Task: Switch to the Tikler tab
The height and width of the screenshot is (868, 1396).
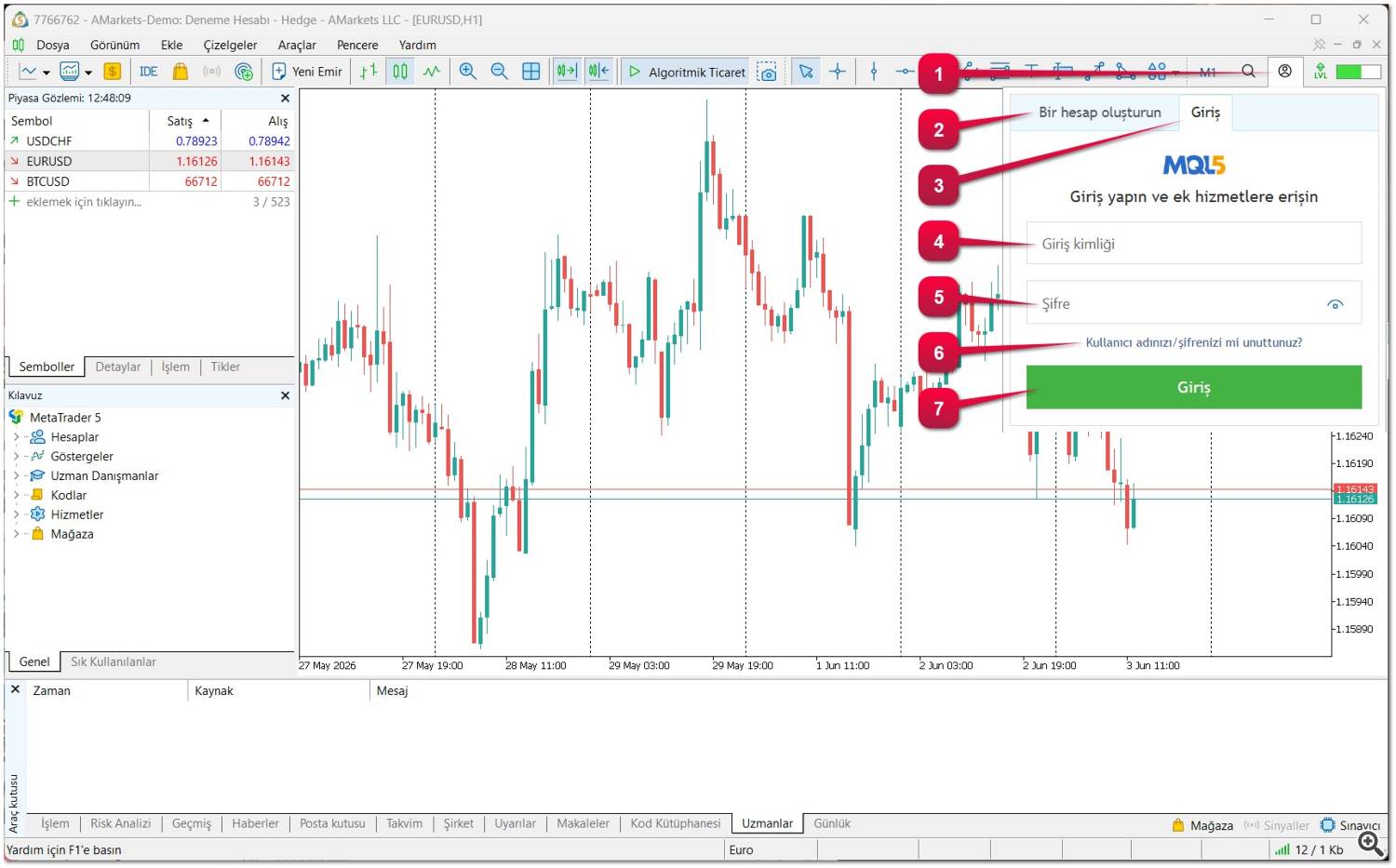Action: 225,367
